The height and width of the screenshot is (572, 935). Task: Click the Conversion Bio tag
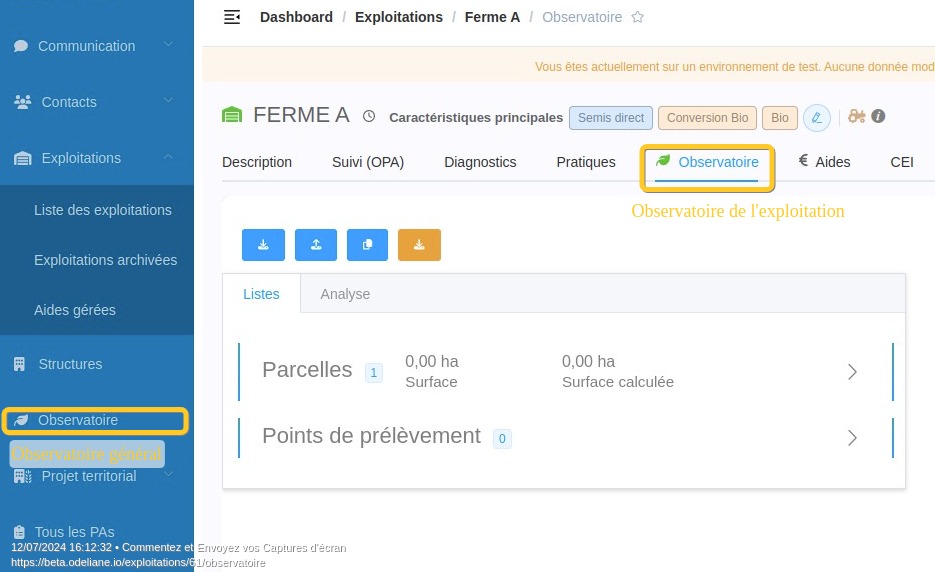pyautogui.click(x=707, y=118)
